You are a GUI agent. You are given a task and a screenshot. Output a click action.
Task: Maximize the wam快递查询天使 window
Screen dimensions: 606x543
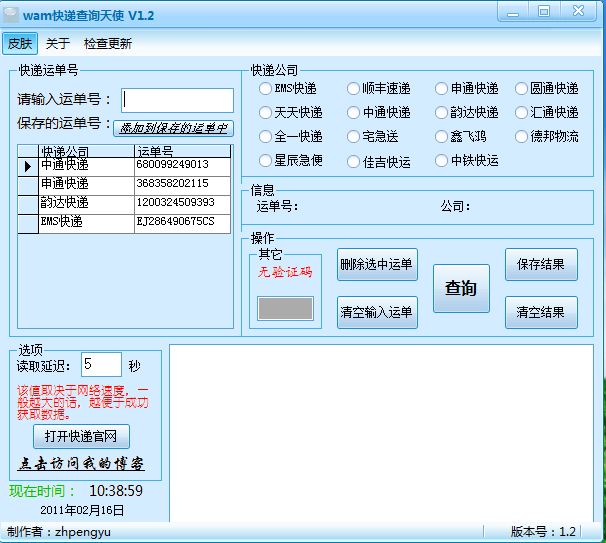click(x=544, y=12)
